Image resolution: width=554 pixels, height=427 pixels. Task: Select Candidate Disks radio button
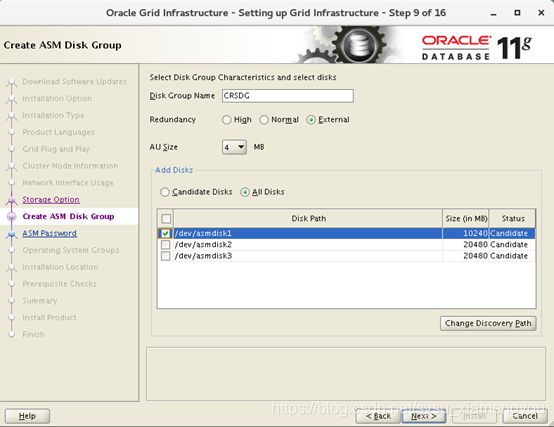(x=165, y=192)
